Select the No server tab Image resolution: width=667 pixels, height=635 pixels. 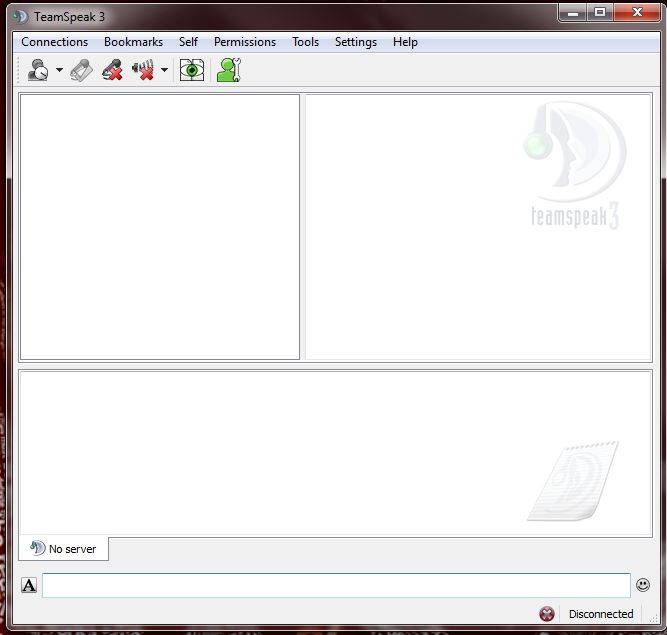[63, 549]
